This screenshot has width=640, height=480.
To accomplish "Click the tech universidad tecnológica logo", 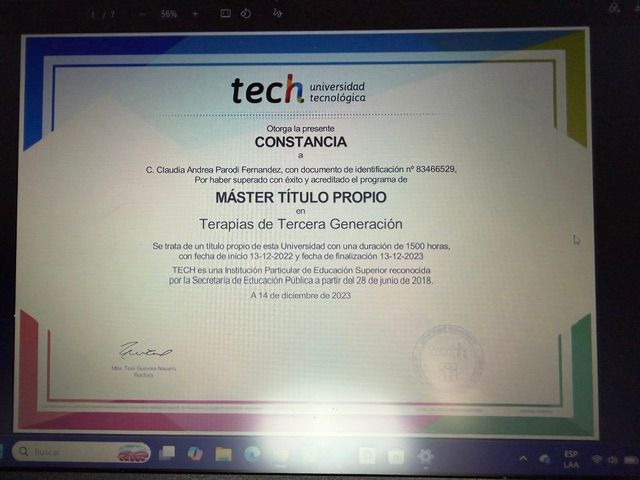I will [x=298, y=89].
